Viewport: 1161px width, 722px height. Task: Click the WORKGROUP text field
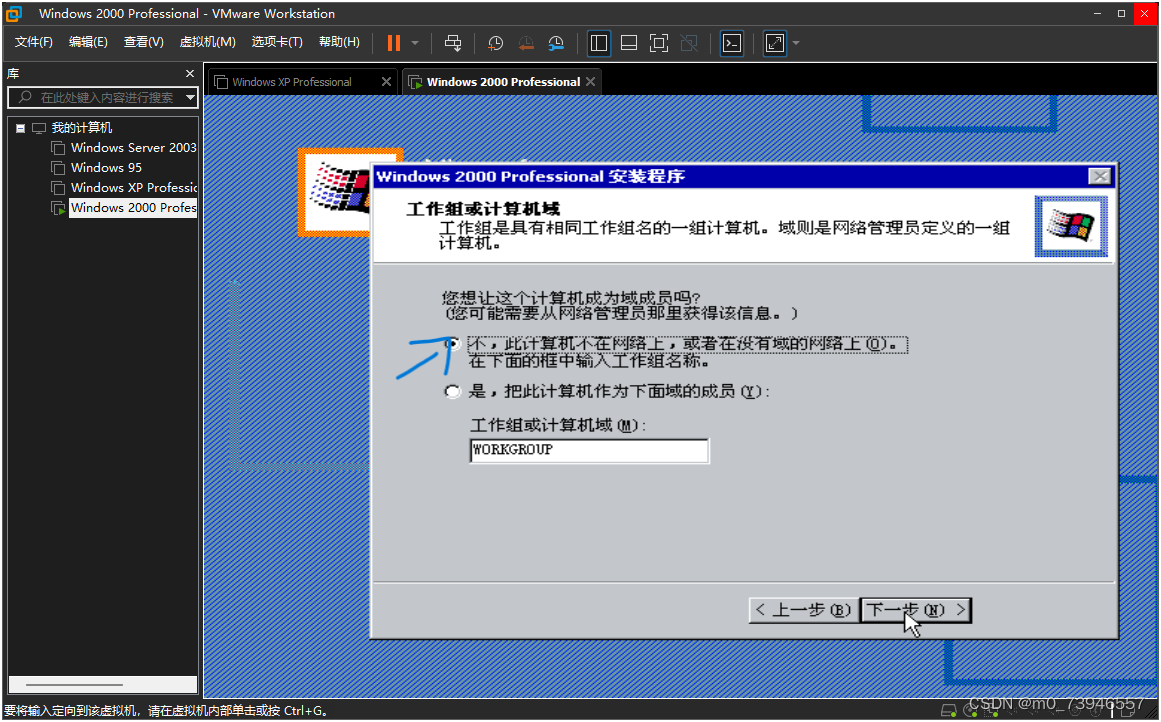pyautogui.click(x=589, y=450)
